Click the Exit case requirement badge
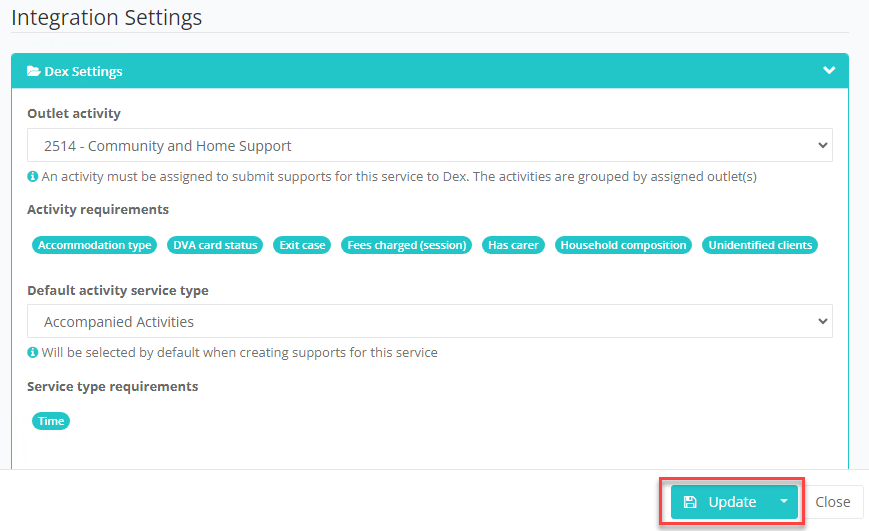 tap(302, 245)
